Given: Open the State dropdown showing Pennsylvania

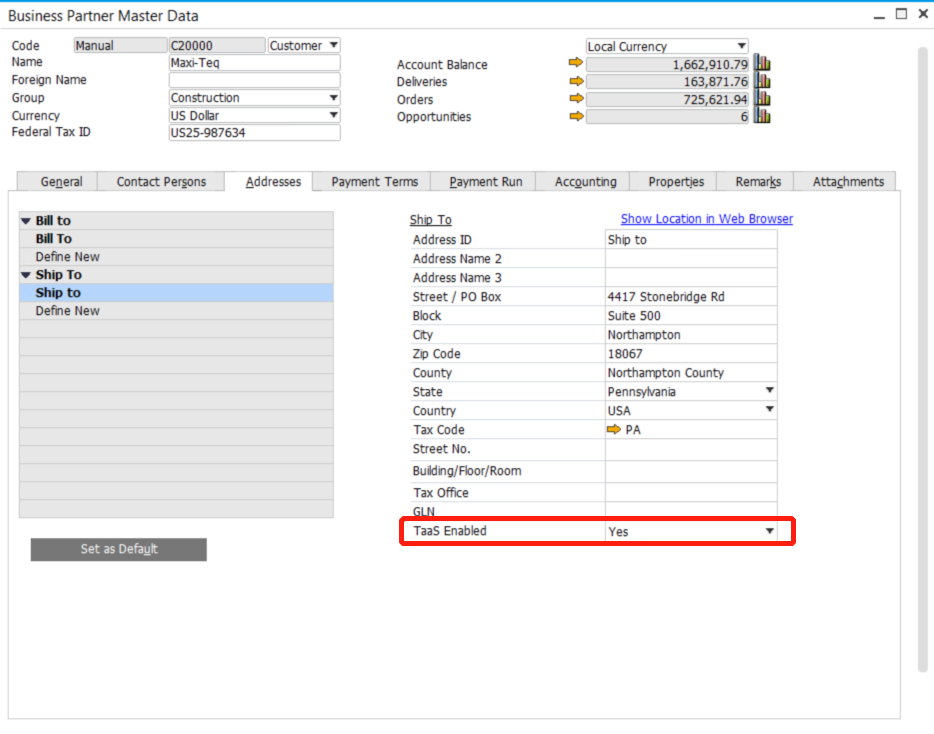Looking at the screenshot, I should pos(768,391).
